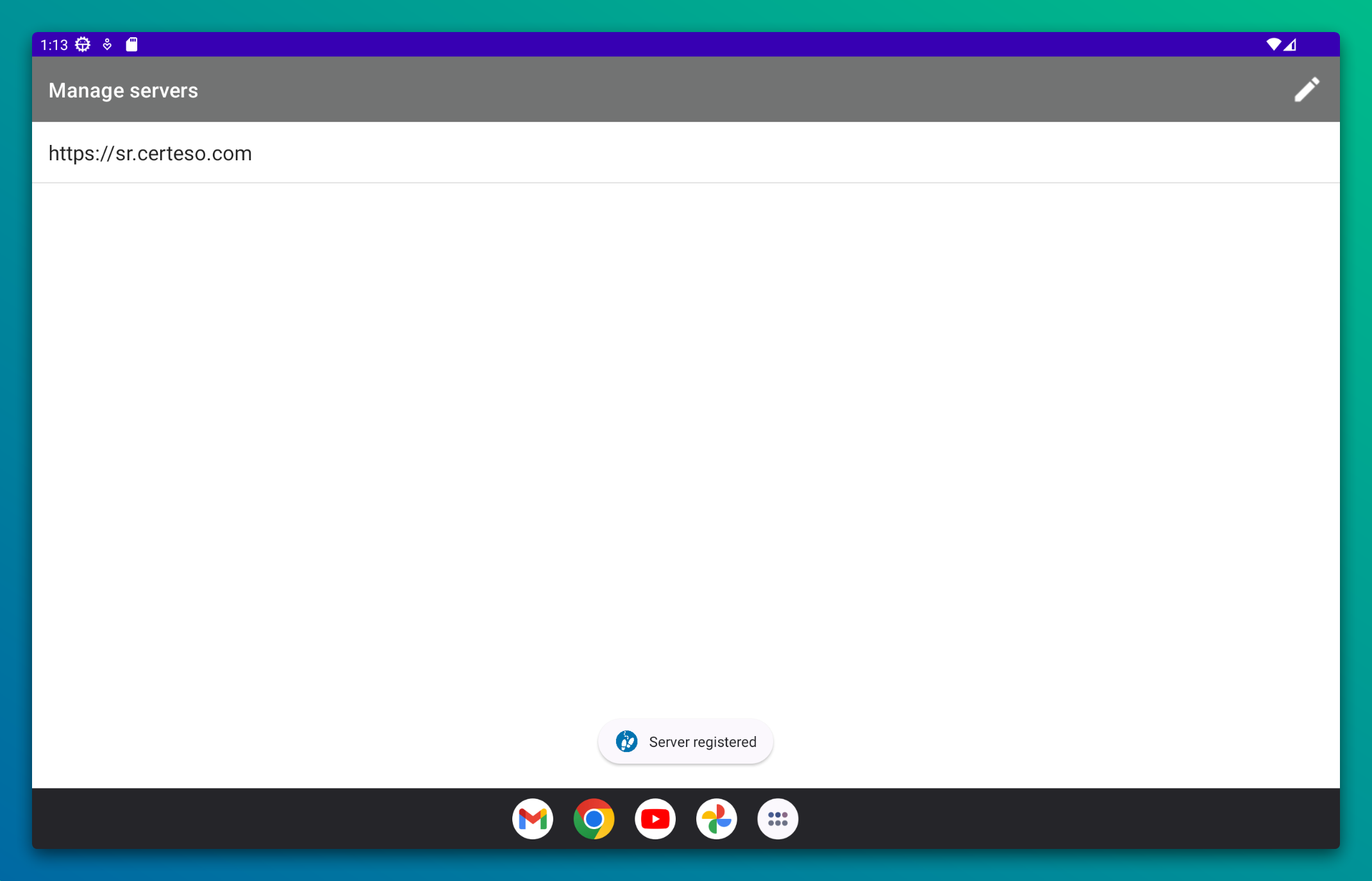Click the Wi-Fi status icon
Image resolution: width=1372 pixels, height=881 pixels.
pos(1273,44)
